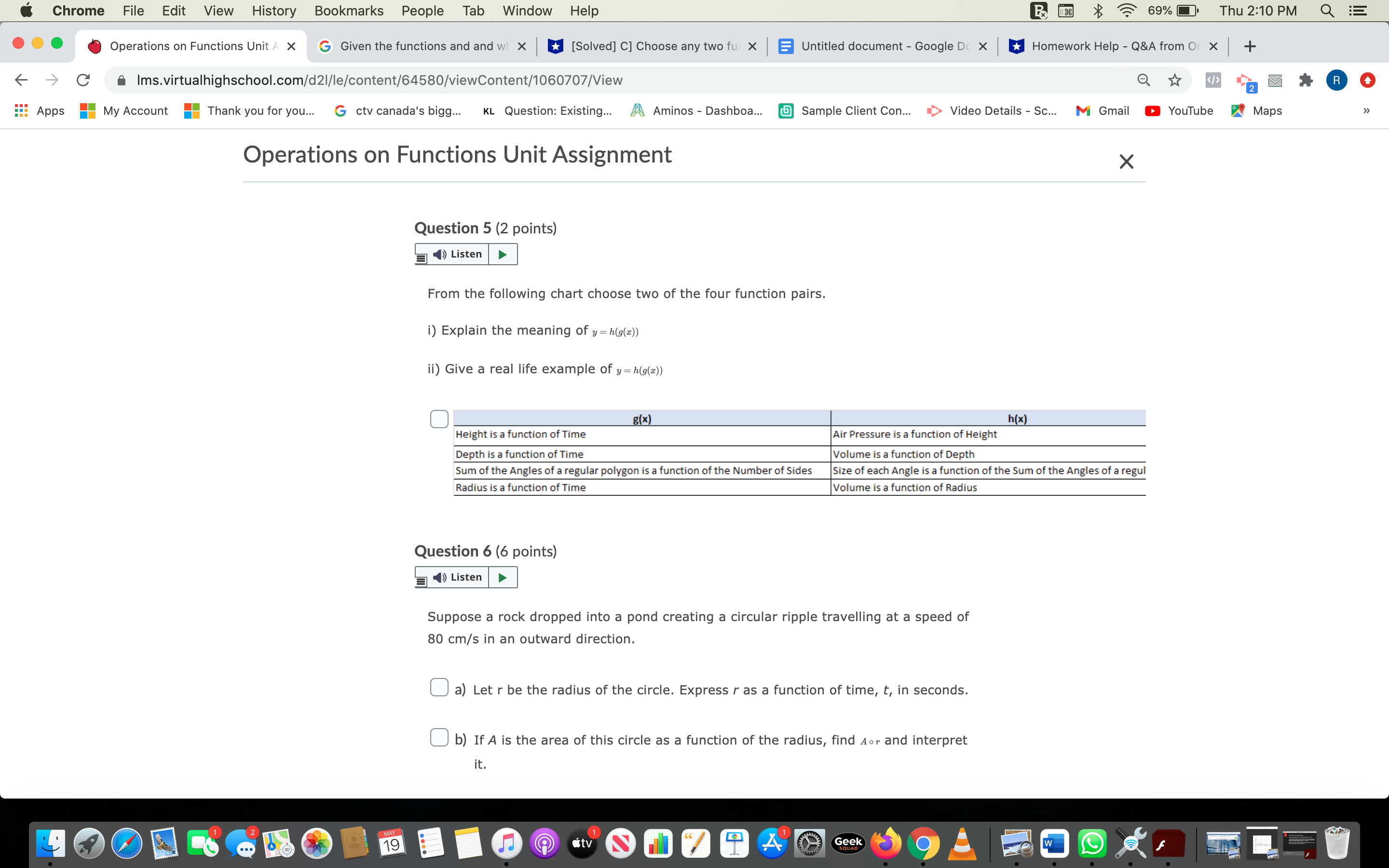Open Firefox from the dock
This screenshot has width=1389, height=868.
886,843
